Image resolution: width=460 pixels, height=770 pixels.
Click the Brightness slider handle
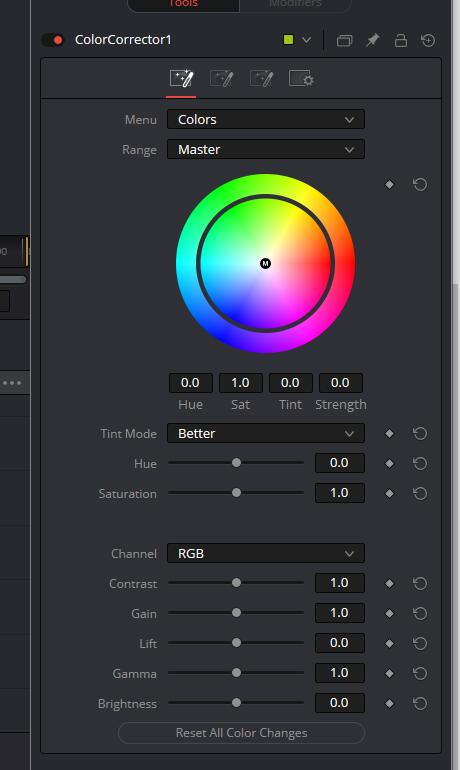coord(236,703)
